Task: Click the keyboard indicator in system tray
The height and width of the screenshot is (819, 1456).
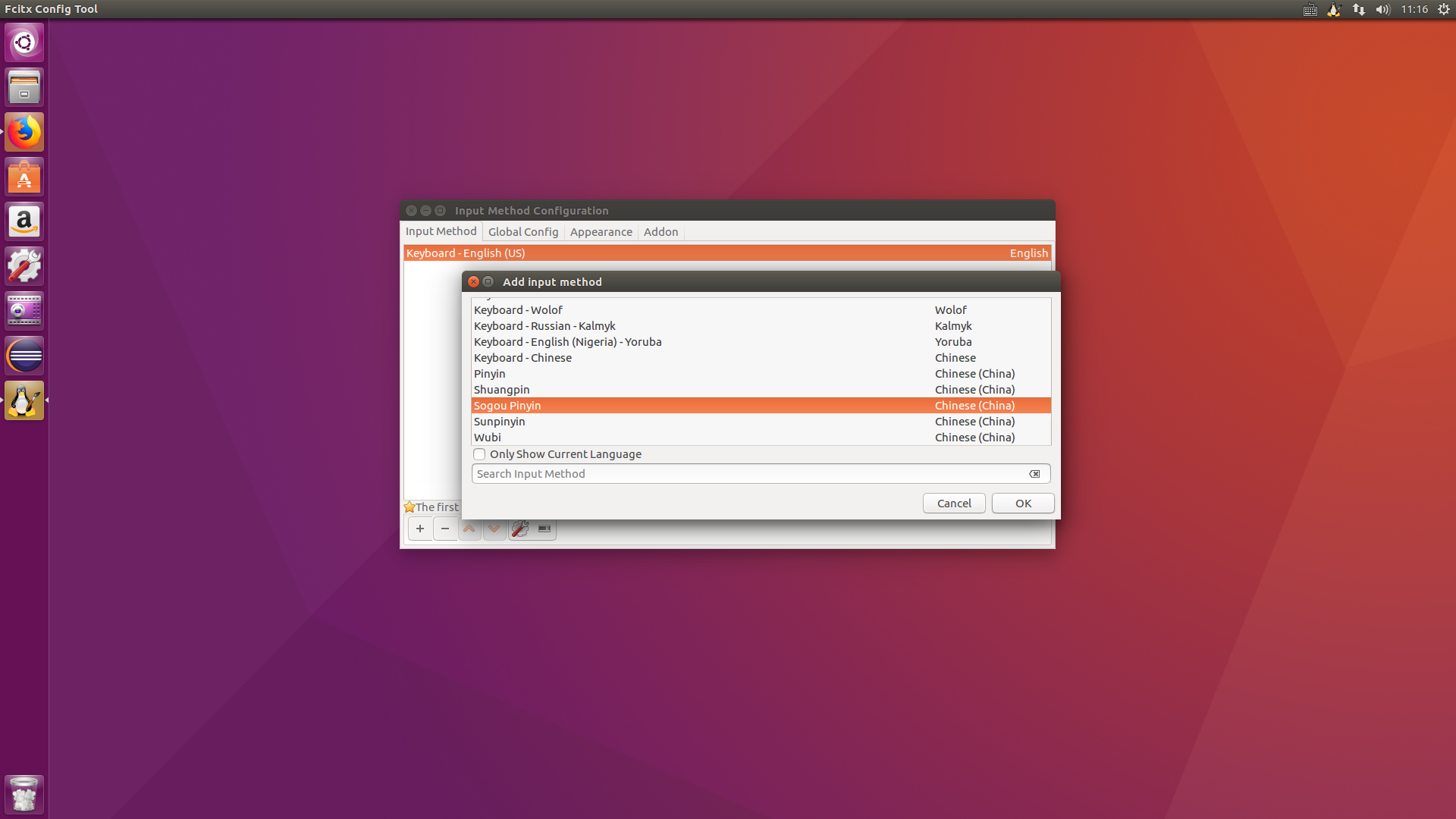Action: click(1309, 10)
